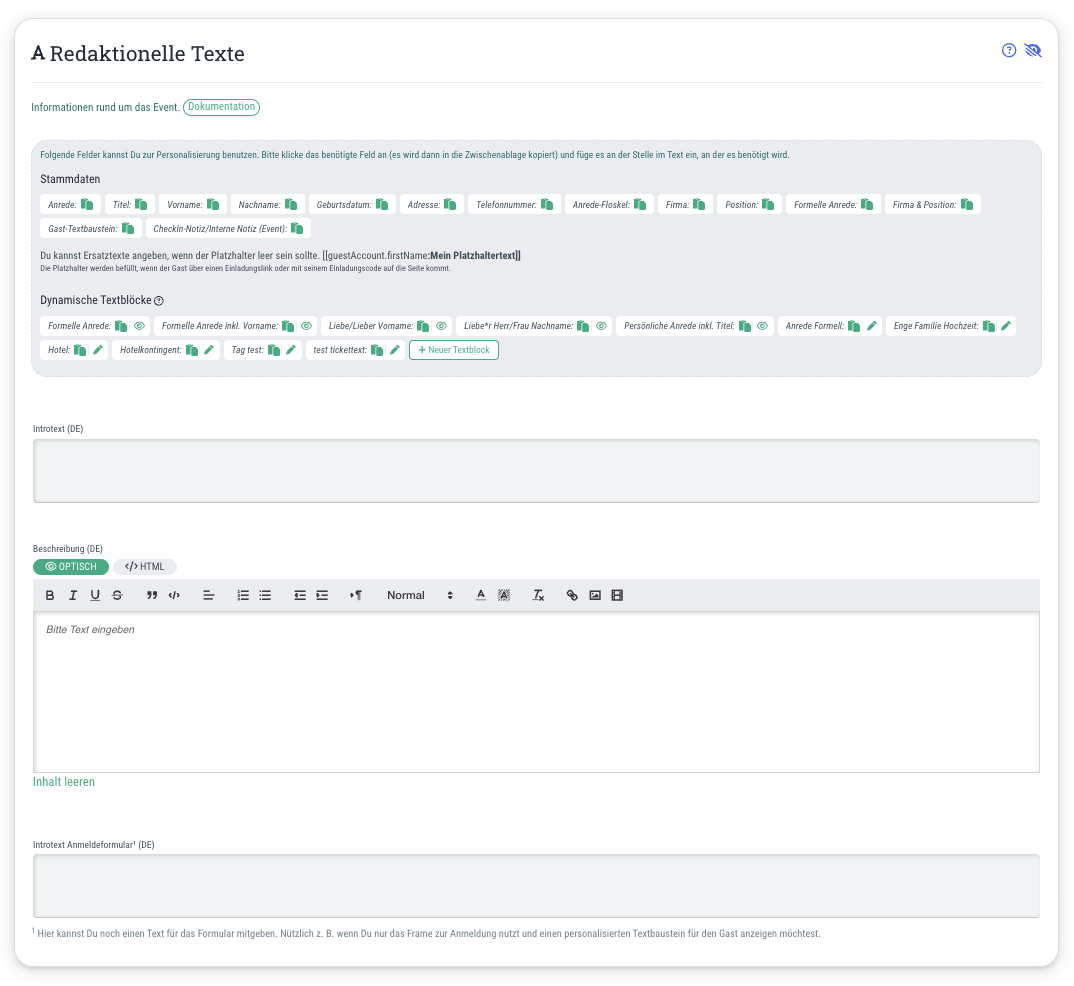1074x986 pixels.
Task: Insert a code block
Action: point(174,595)
